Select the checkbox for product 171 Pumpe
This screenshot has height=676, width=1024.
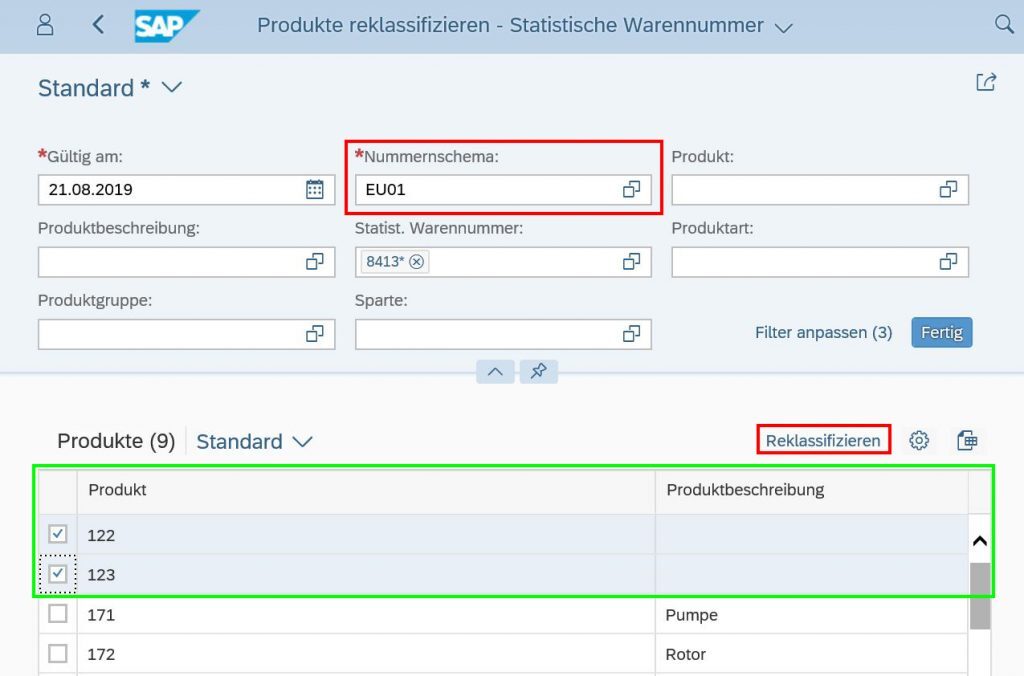(57, 615)
